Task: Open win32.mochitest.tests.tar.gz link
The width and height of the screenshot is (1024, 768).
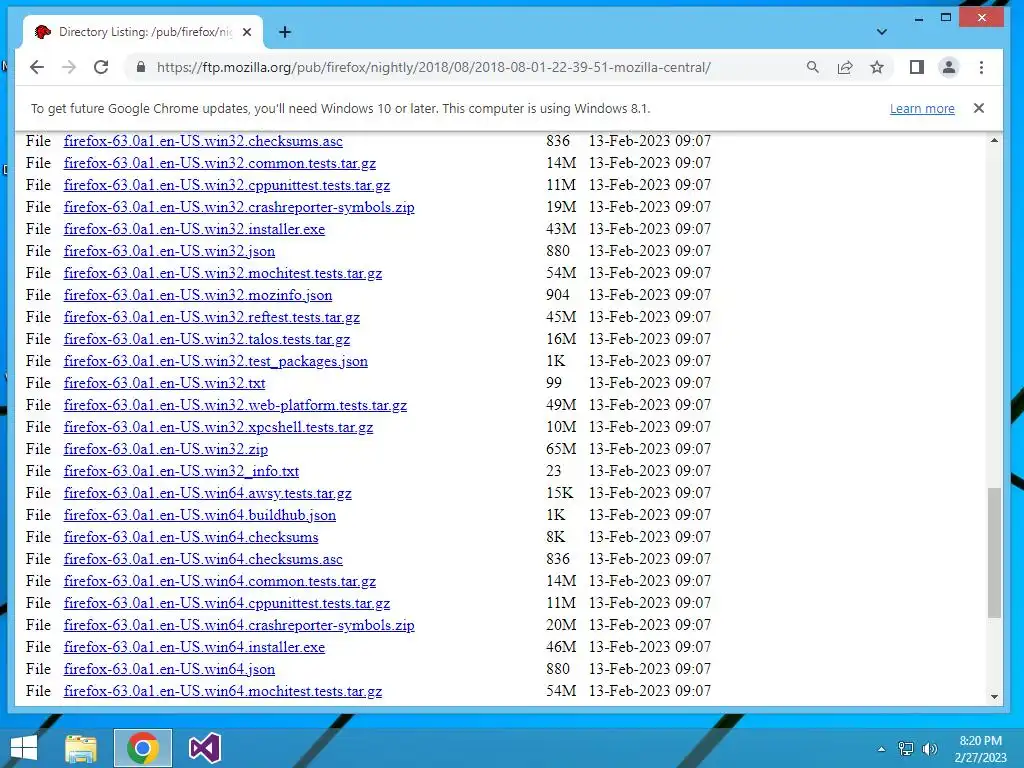Action: [223, 273]
